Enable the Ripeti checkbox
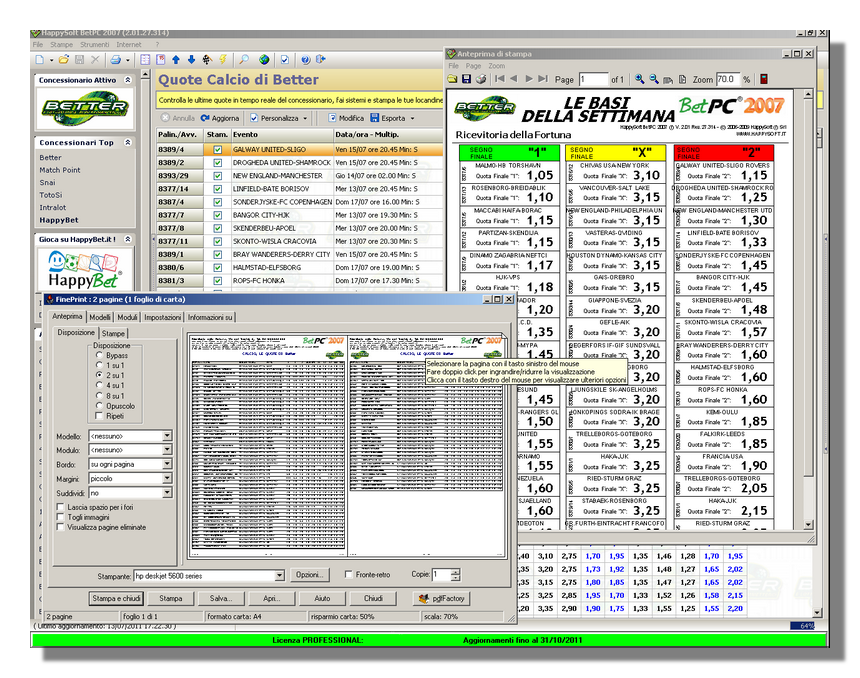Image resolution: width=860 pixels, height=678 pixels. (x=99, y=416)
